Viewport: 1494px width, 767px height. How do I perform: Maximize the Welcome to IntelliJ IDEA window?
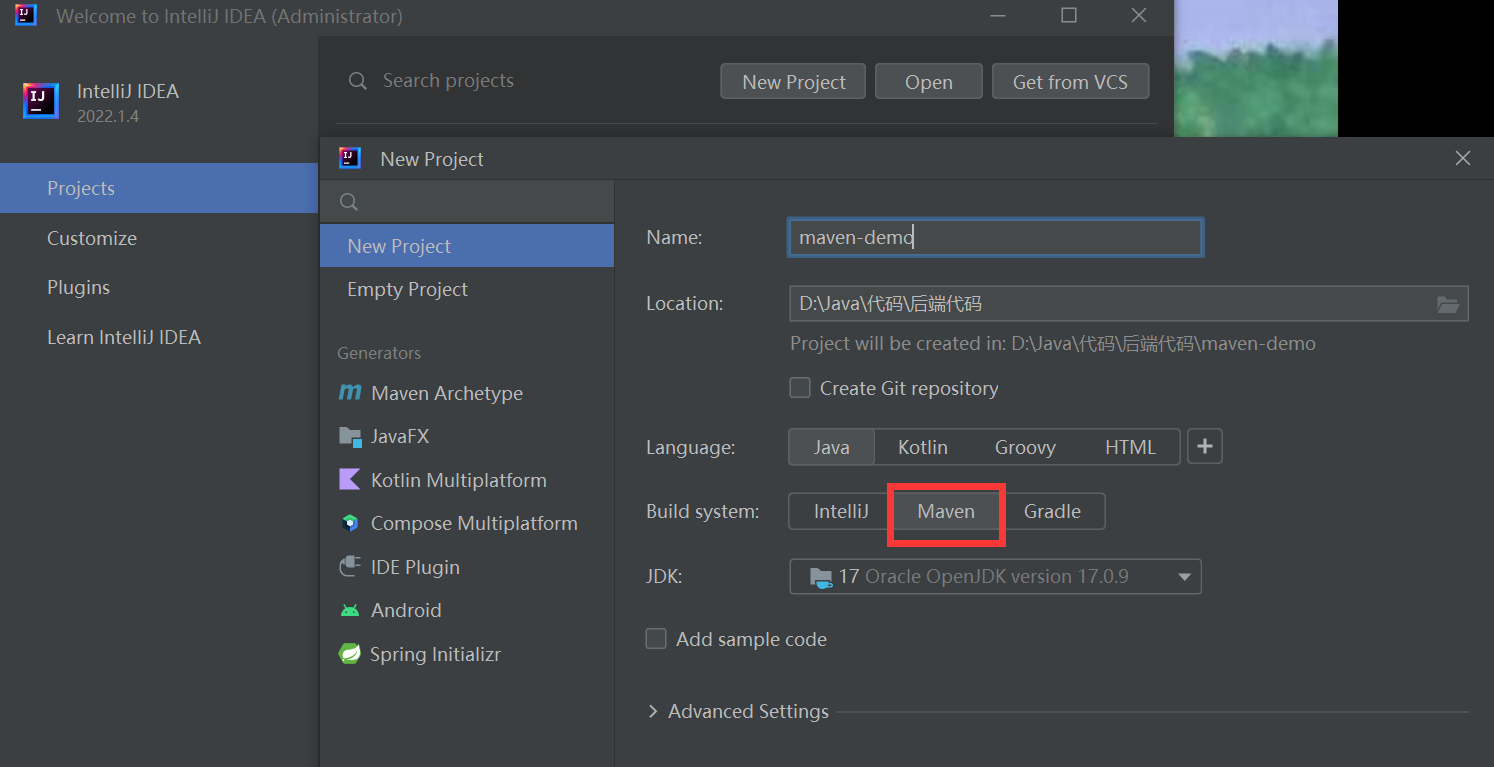(x=1069, y=15)
